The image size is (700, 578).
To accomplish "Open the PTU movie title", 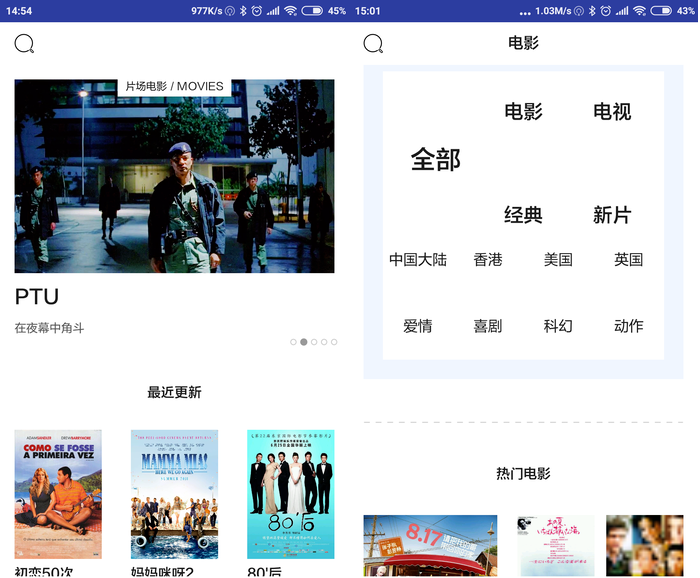I will click(x=37, y=297).
